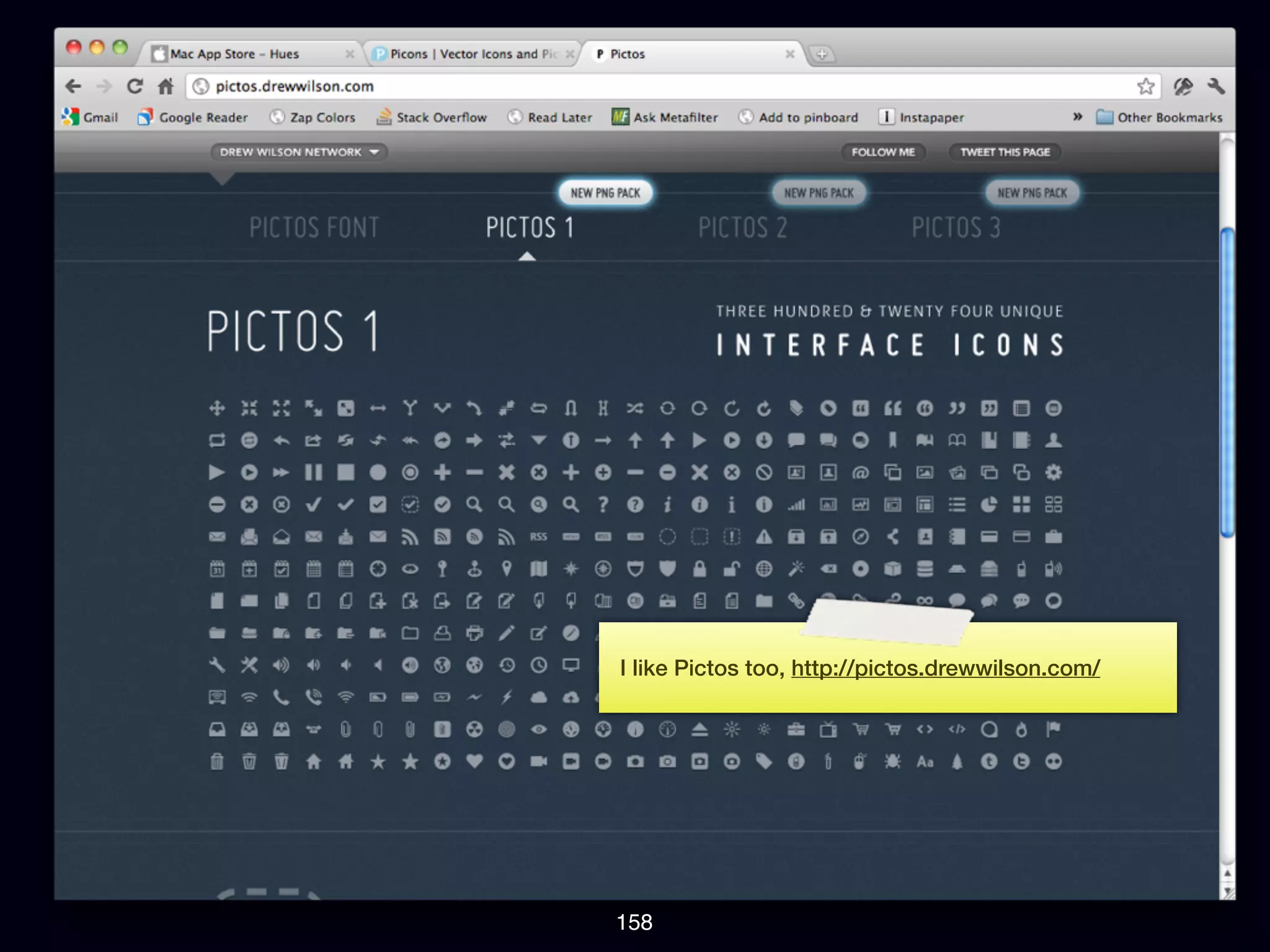
Task: Click the checked checkbox icon
Action: click(378, 505)
